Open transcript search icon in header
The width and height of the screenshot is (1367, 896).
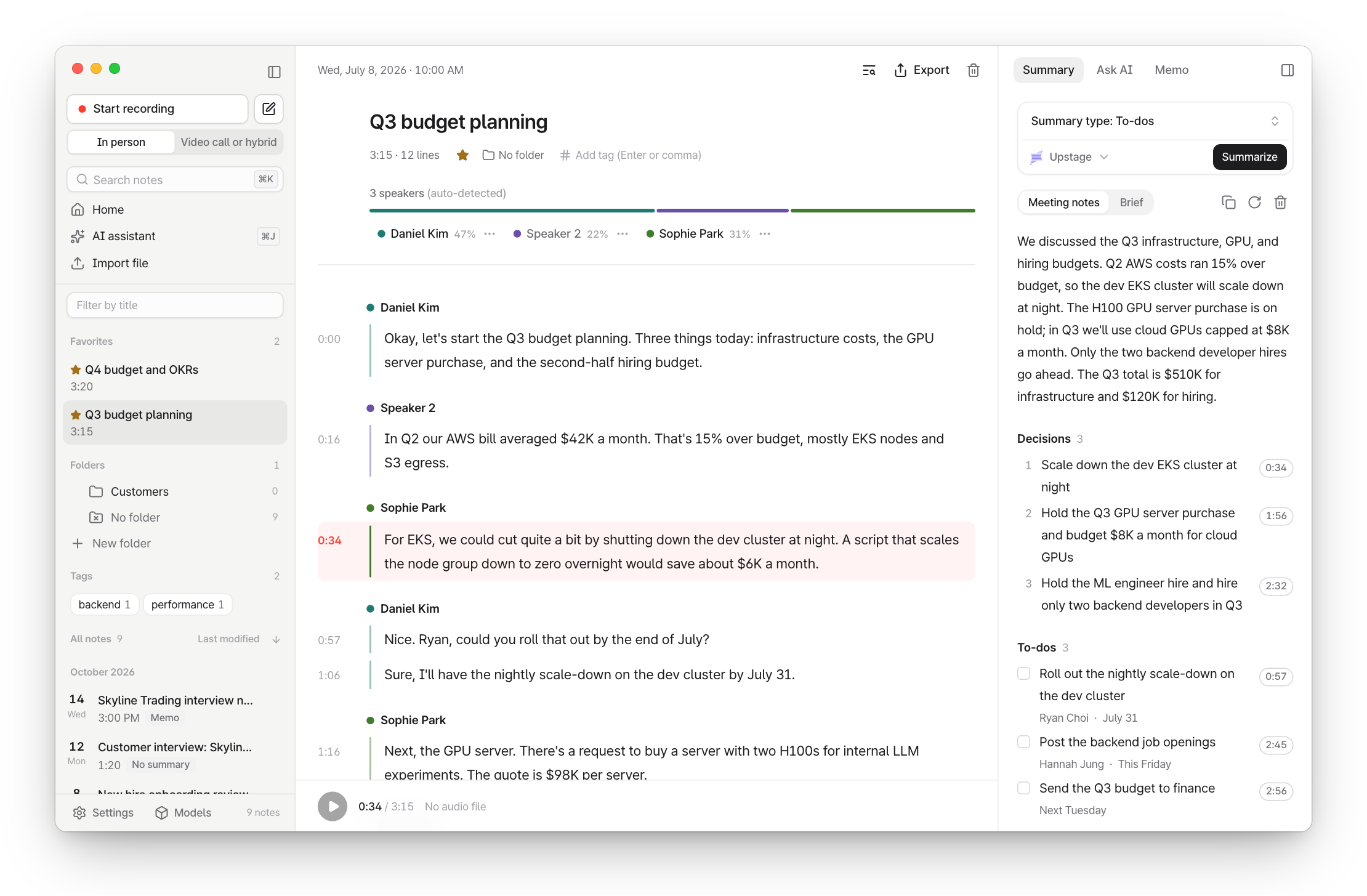[x=869, y=70]
